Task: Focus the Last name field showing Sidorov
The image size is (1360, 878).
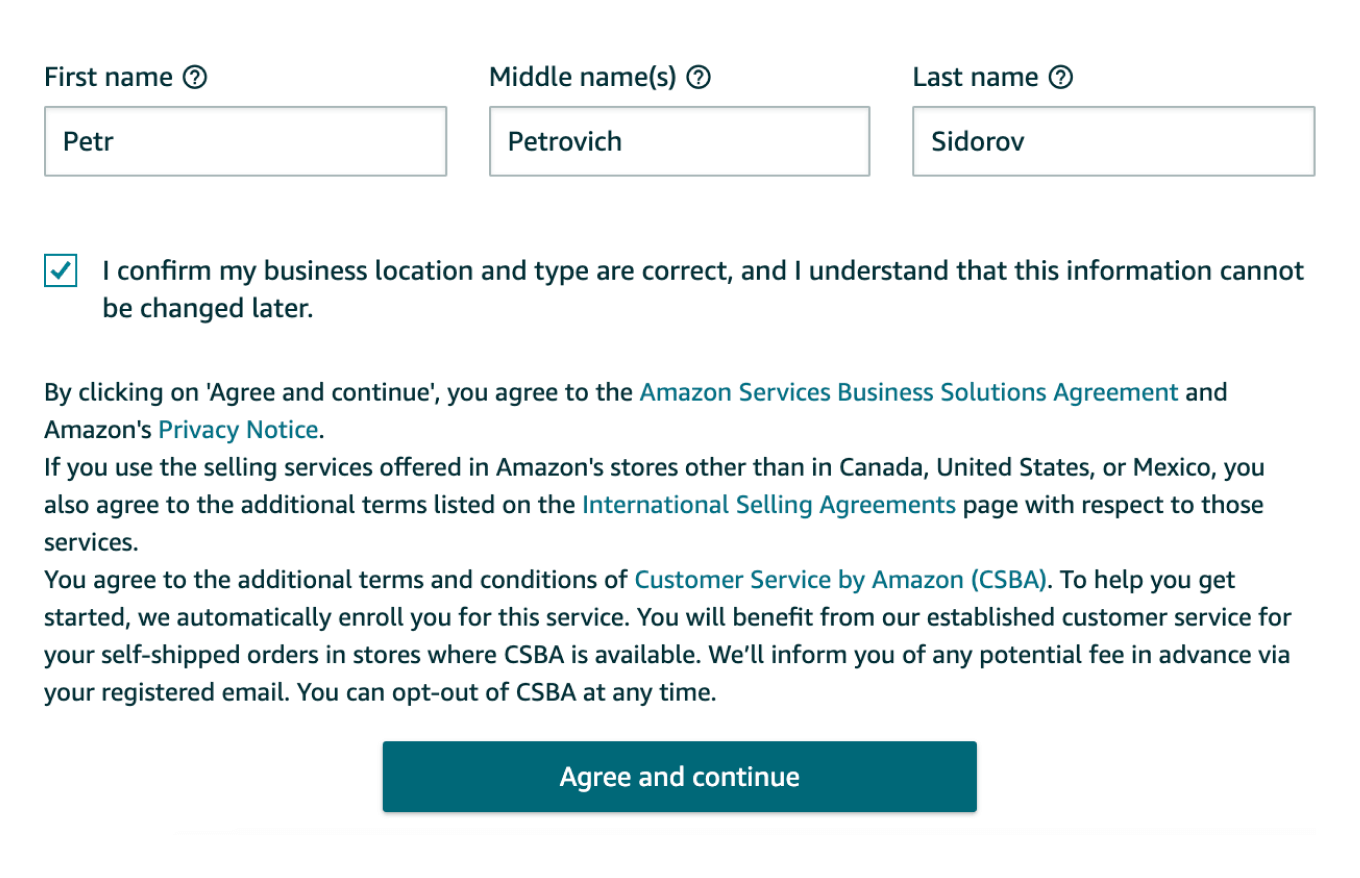Action: pyautogui.click(x=1112, y=141)
